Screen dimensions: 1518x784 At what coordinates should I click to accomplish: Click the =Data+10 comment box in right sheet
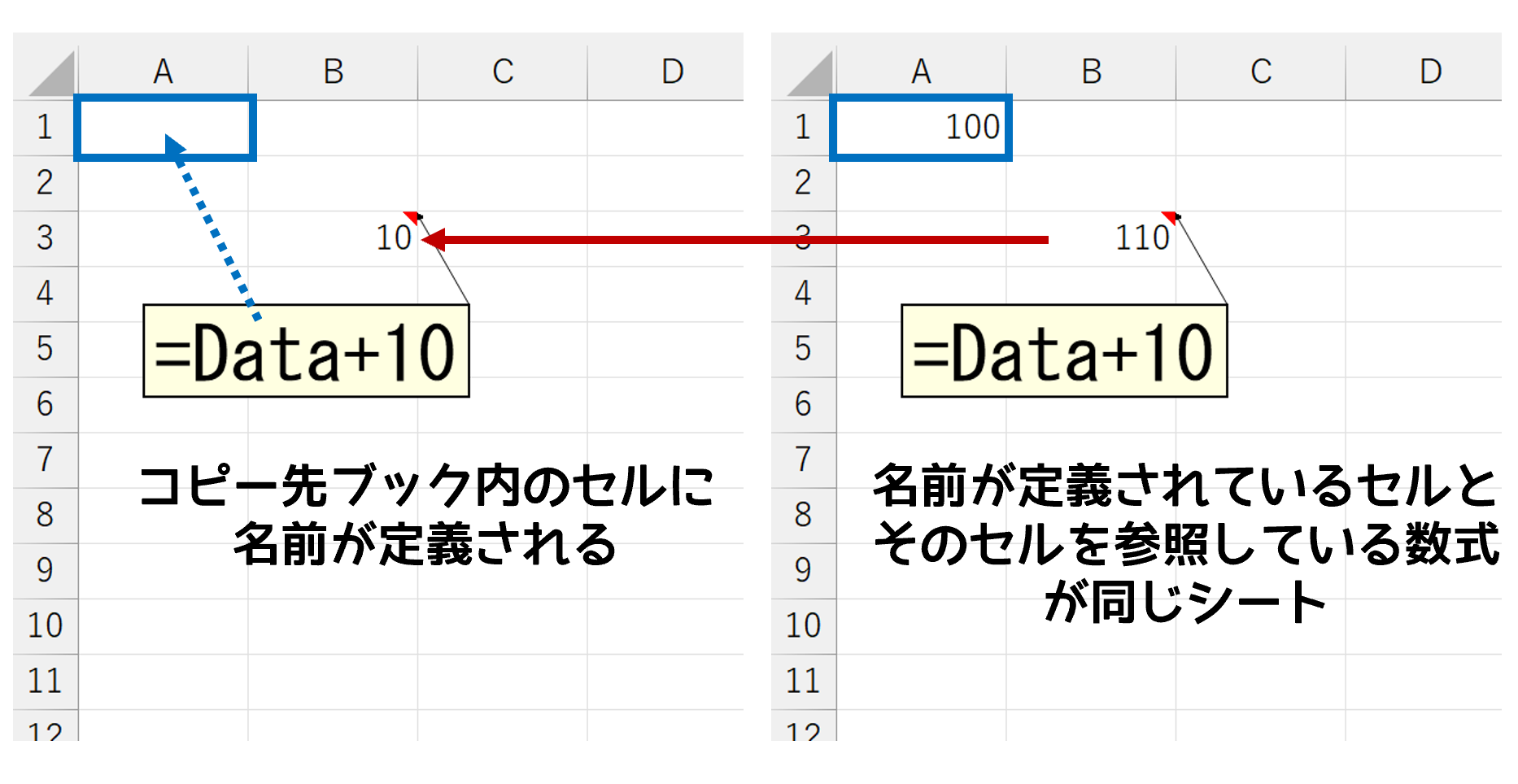pyautogui.click(x=1064, y=351)
